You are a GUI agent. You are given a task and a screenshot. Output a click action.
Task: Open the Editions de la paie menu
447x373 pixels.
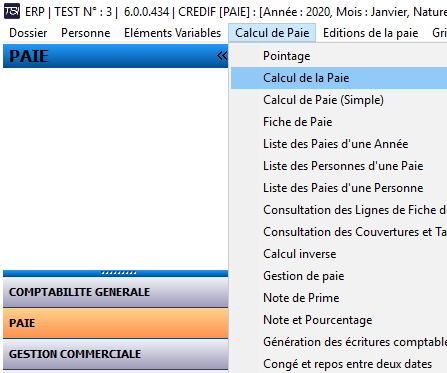tap(370, 33)
